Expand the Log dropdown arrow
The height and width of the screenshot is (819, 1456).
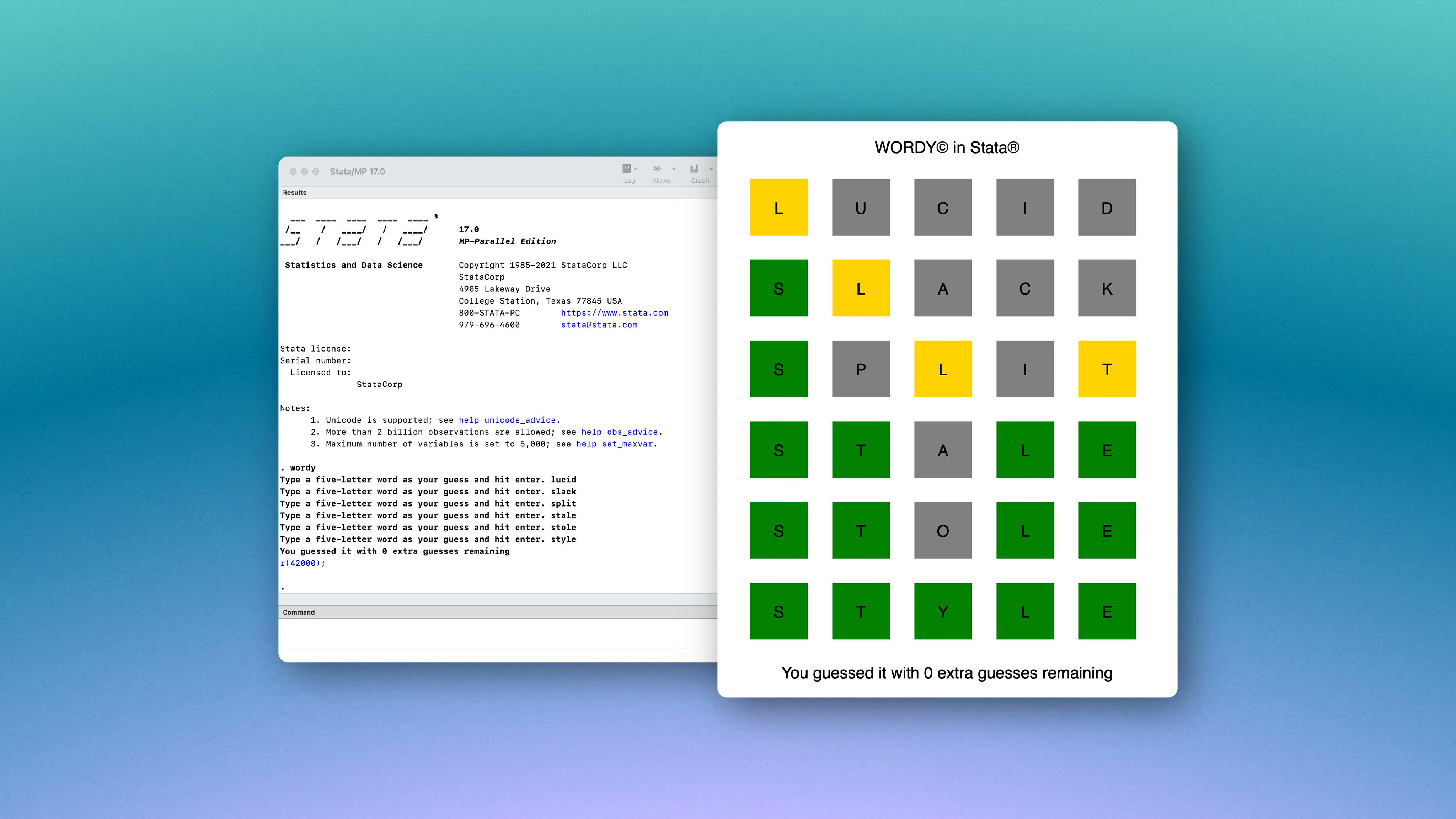point(635,169)
